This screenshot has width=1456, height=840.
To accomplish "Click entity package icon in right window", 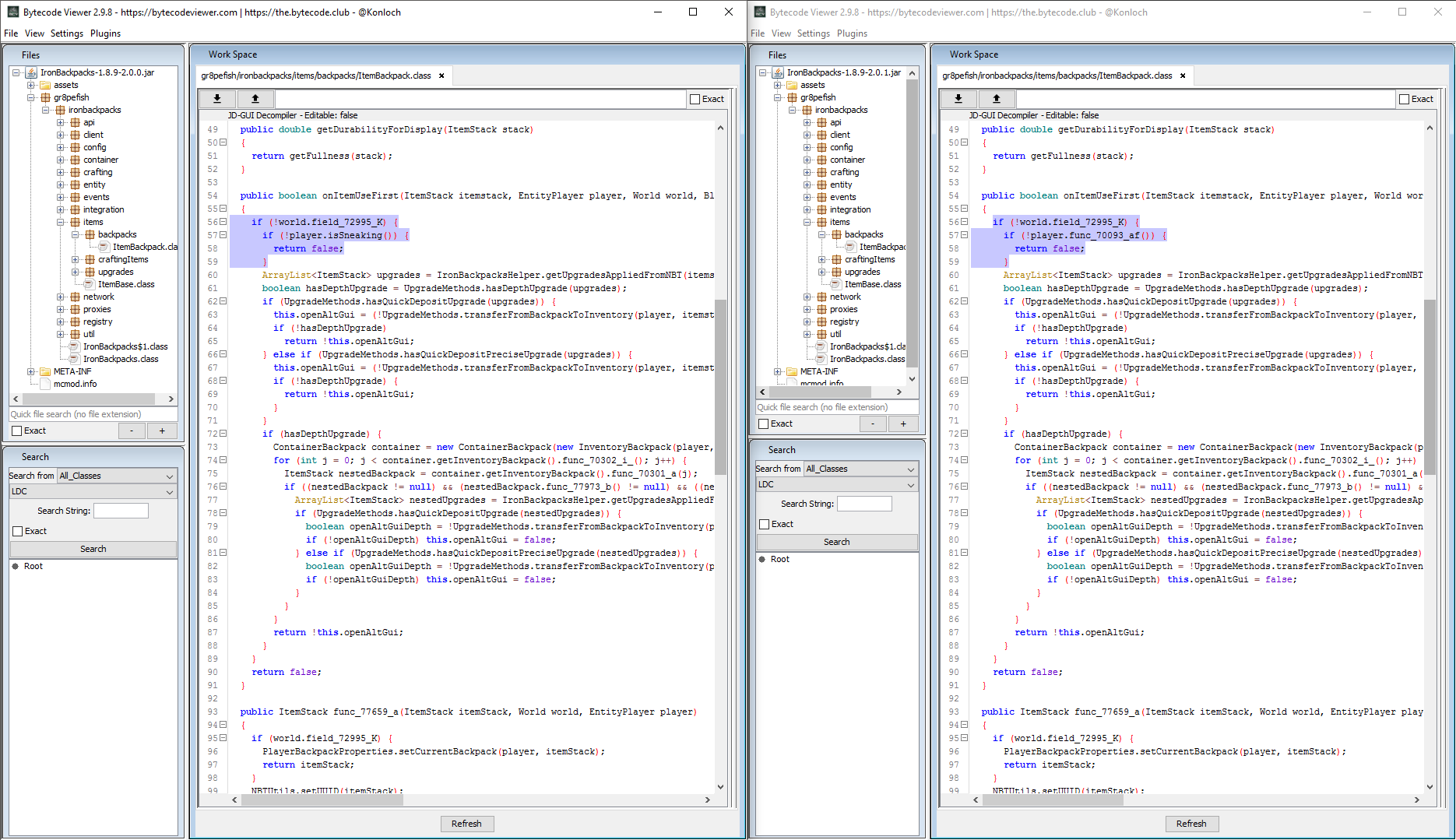I will click(821, 185).
